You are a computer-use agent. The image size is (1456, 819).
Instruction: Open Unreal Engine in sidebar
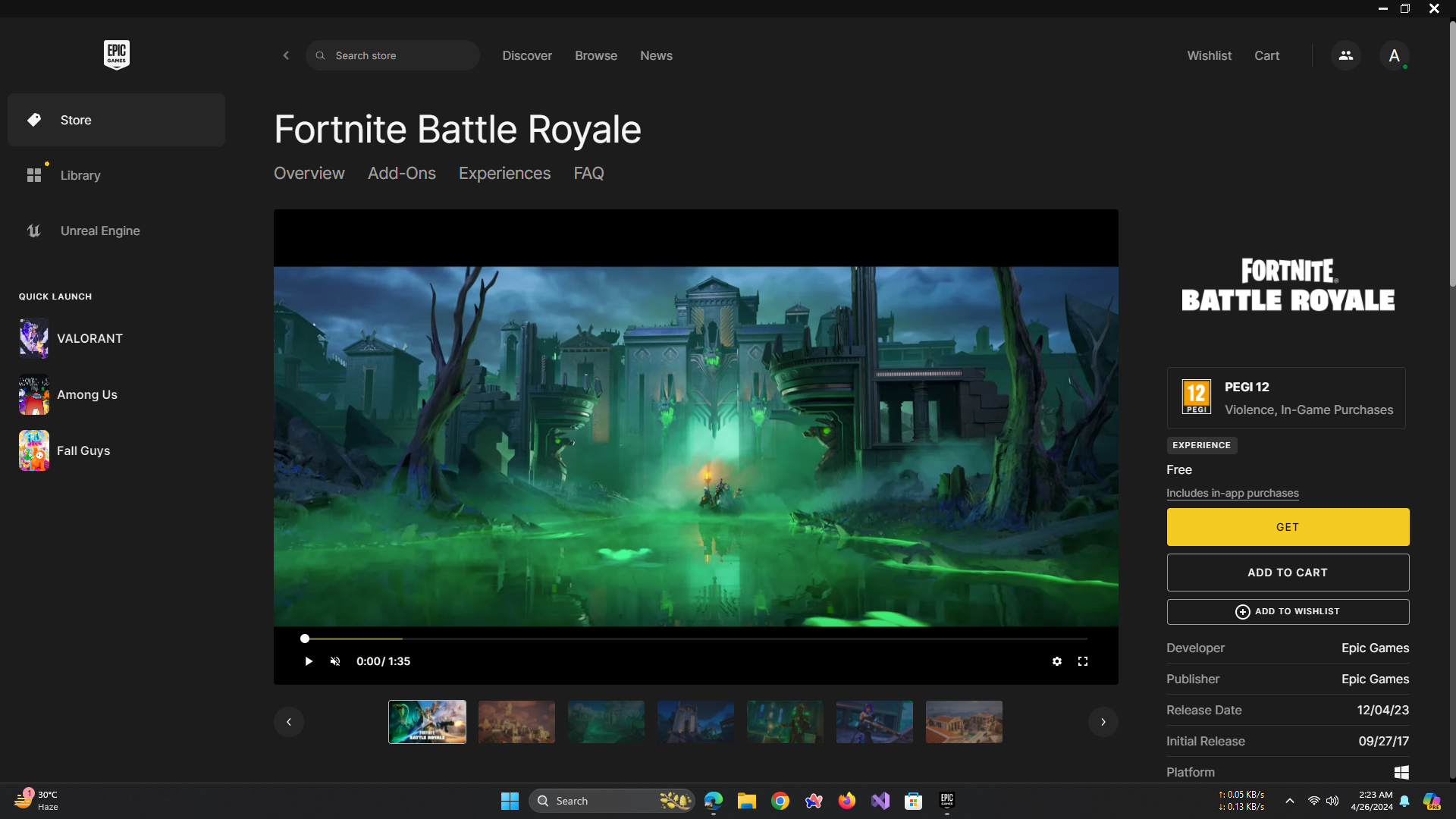pyautogui.click(x=99, y=231)
